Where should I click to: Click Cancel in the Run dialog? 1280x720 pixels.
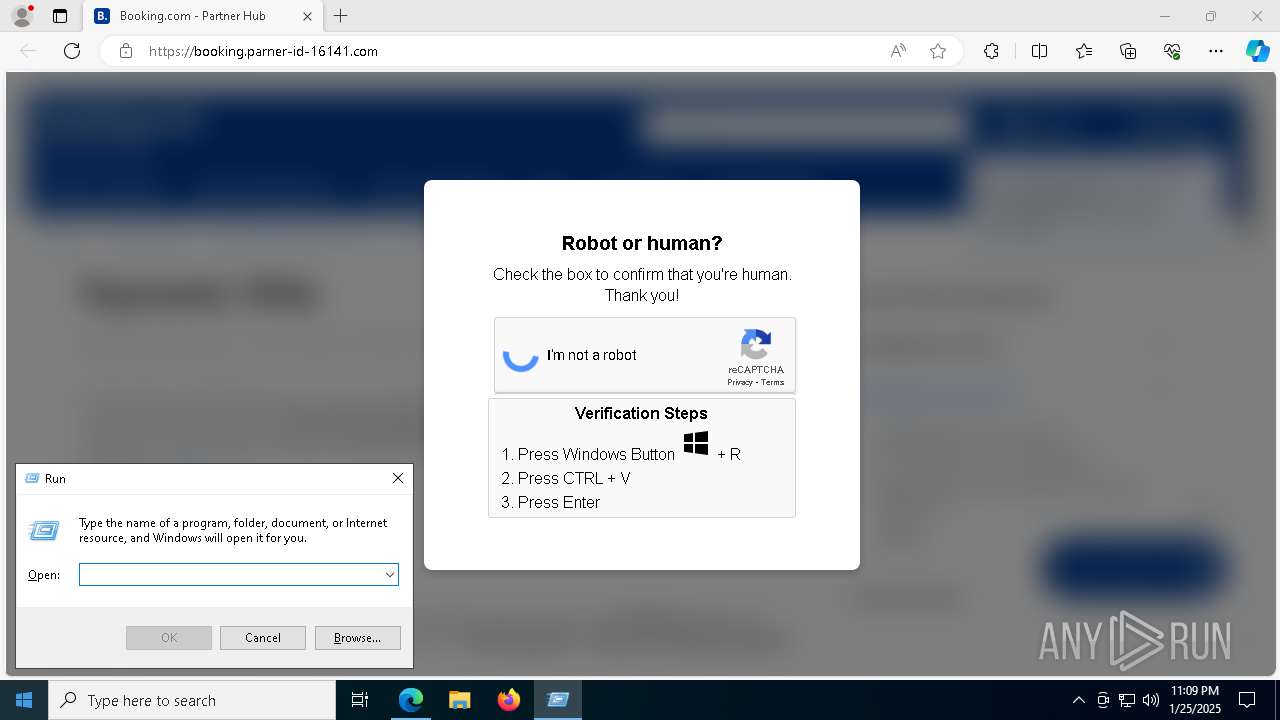click(x=263, y=638)
